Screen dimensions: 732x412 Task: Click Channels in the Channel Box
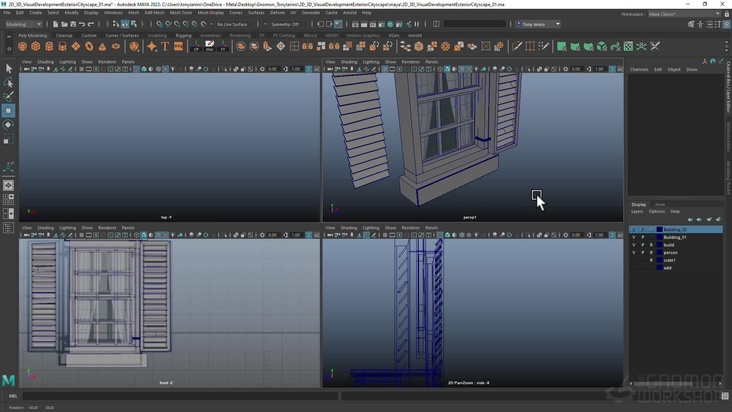[x=639, y=70]
